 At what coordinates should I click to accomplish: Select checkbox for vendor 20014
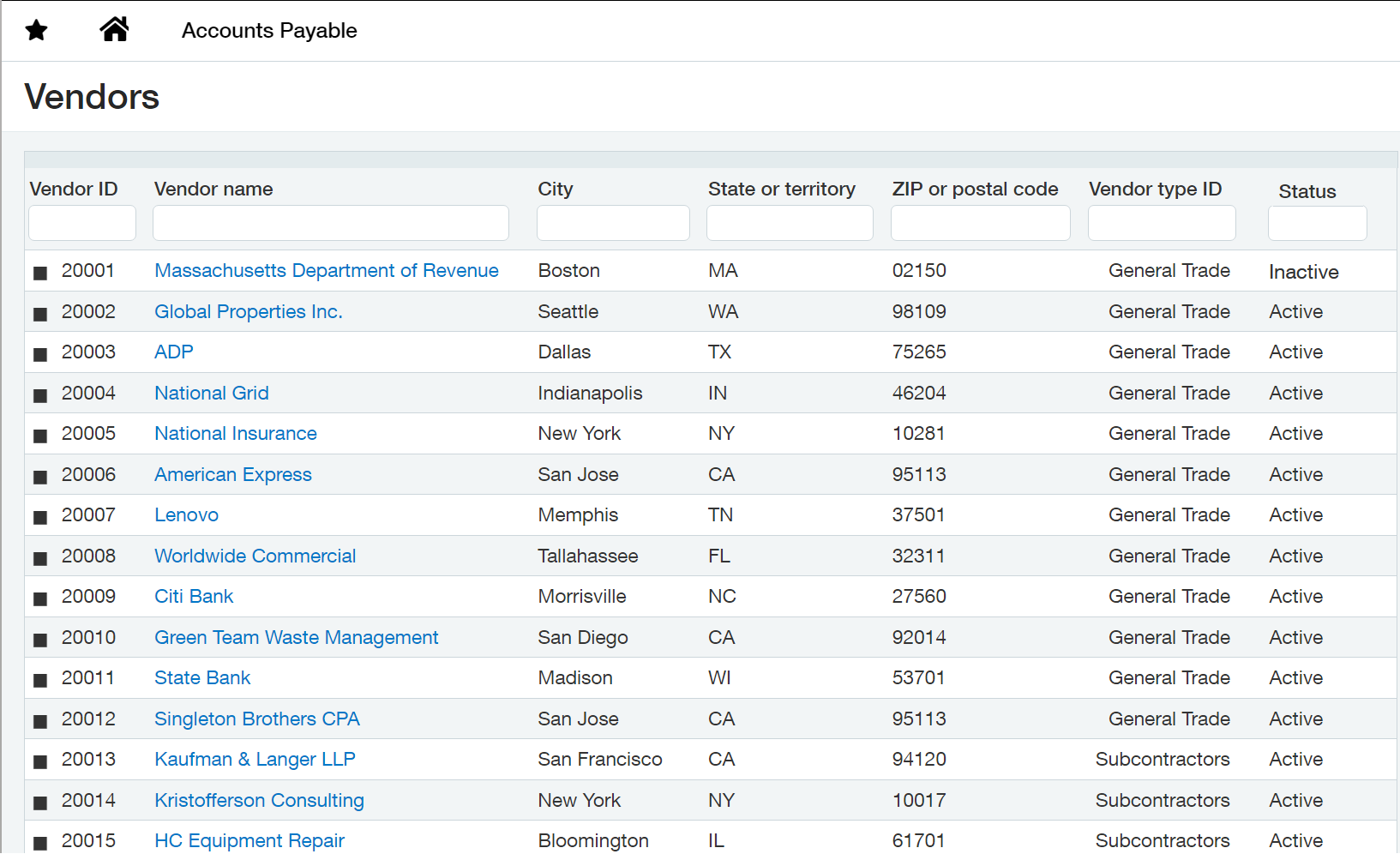[39, 803]
